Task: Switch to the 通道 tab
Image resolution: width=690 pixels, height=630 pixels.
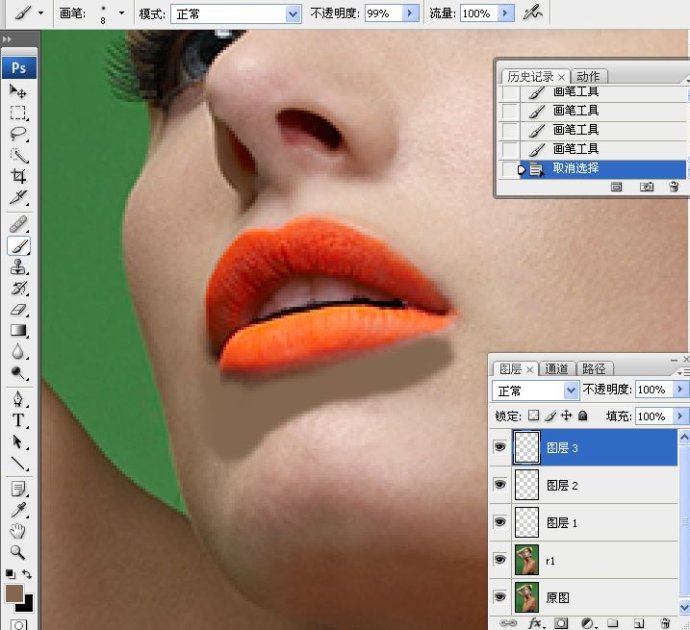Action: (x=557, y=369)
